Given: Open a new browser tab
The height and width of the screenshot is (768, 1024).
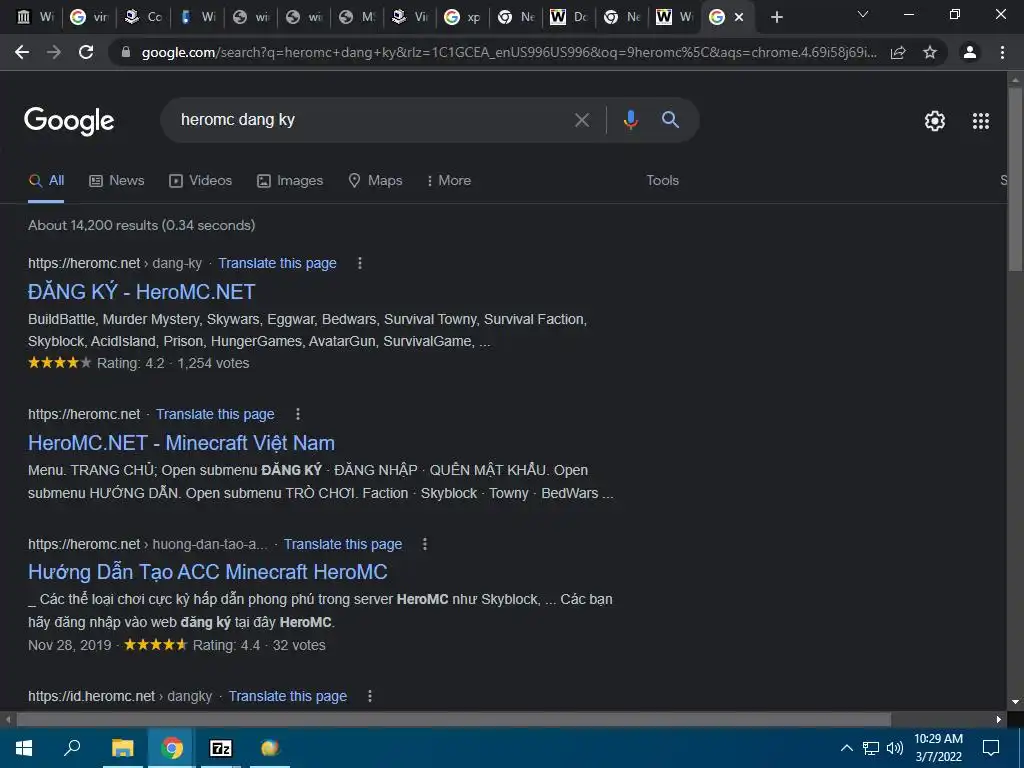Looking at the screenshot, I should 776,17.
